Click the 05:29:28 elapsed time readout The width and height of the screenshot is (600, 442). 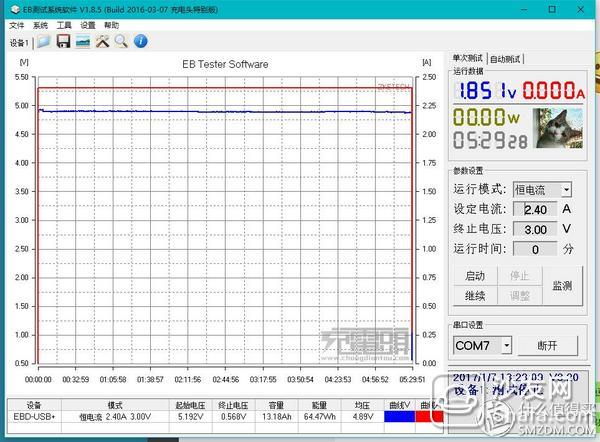[491, 140]
